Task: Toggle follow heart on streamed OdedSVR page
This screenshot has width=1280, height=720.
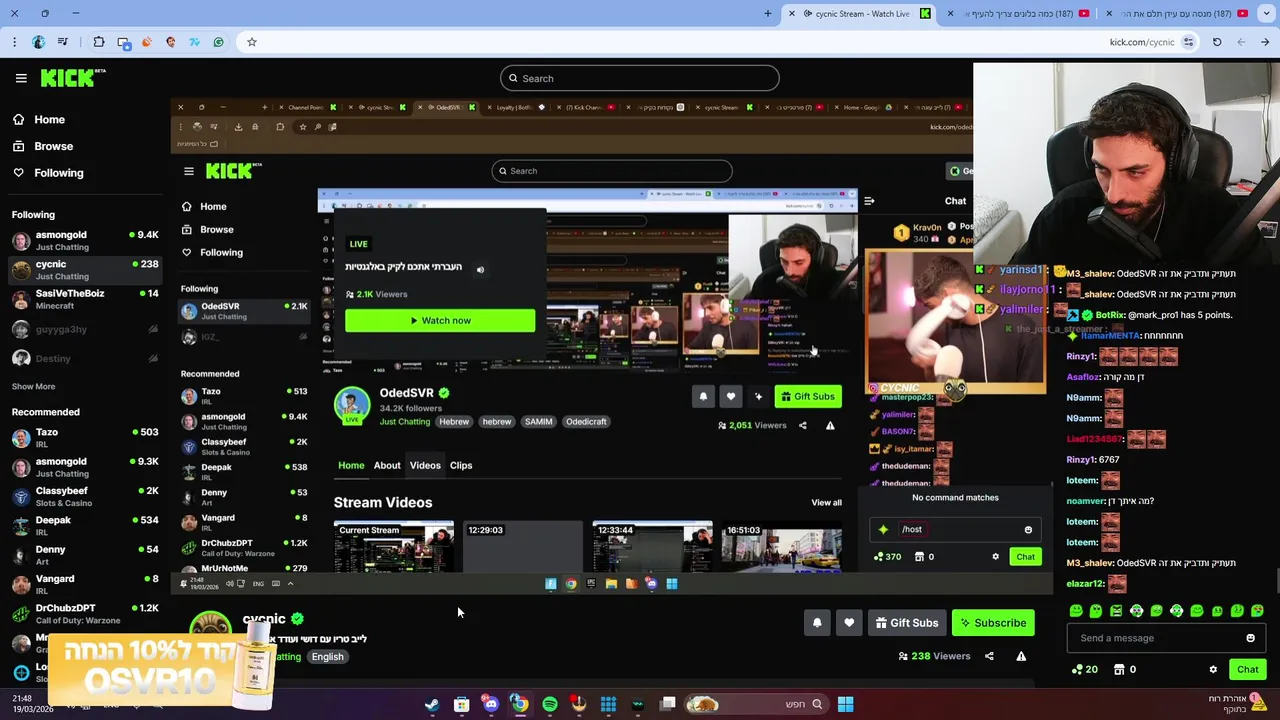Action: (x=731, y=396)
